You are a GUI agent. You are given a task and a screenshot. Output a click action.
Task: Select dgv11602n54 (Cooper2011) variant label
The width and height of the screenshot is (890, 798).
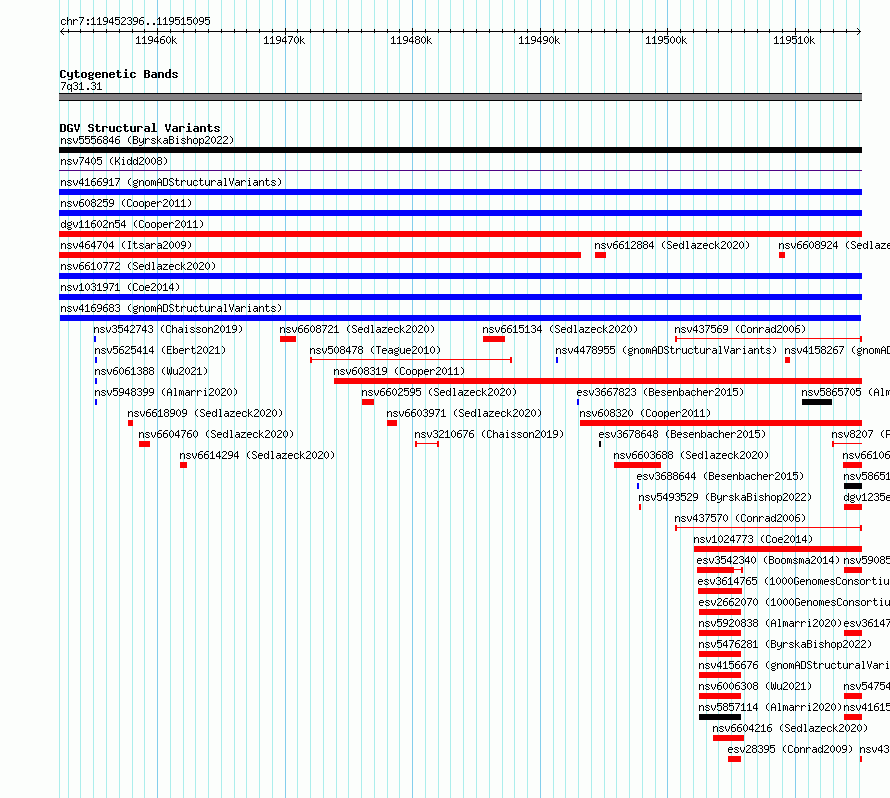tap(132, 224)
